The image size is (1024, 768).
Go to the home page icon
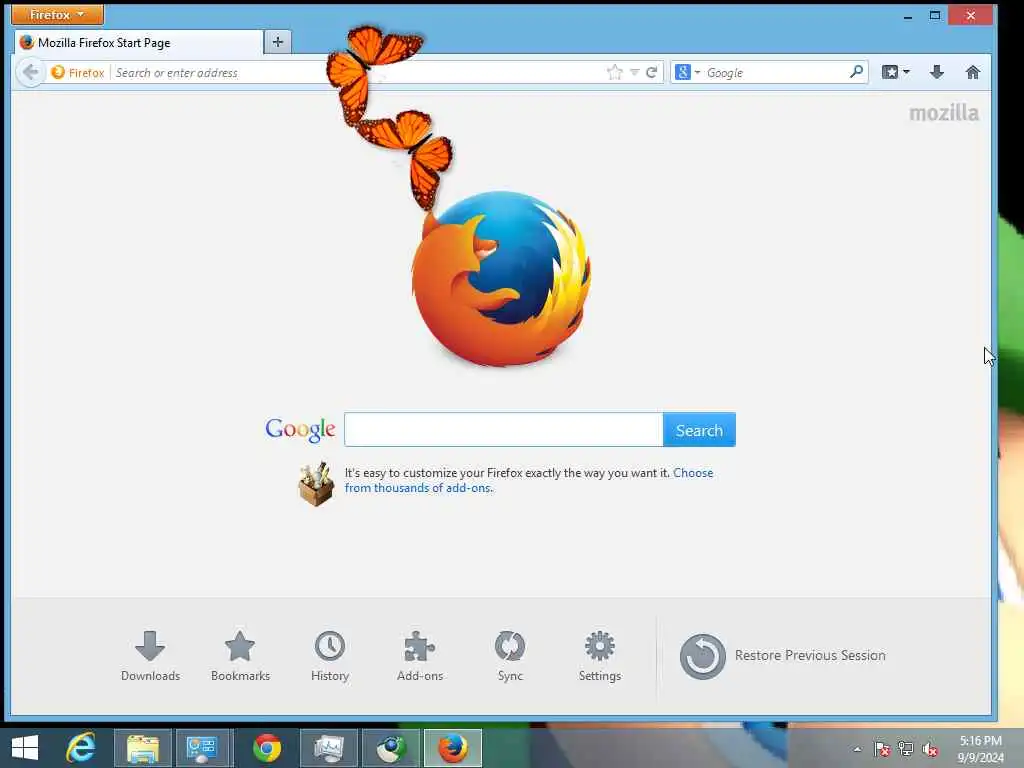pos(972,72)
